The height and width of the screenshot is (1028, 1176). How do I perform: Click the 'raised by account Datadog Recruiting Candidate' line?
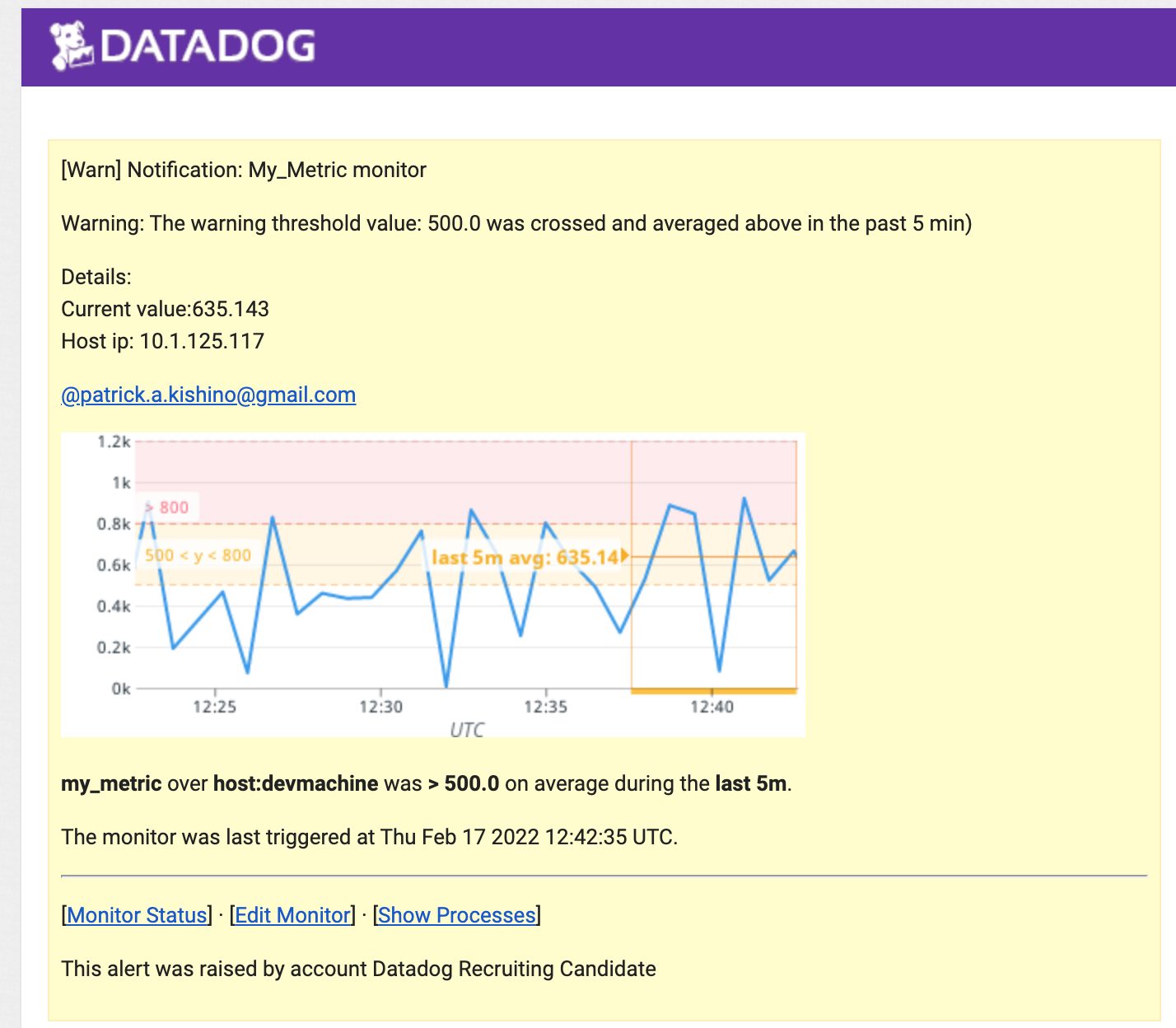click(358, 969)
